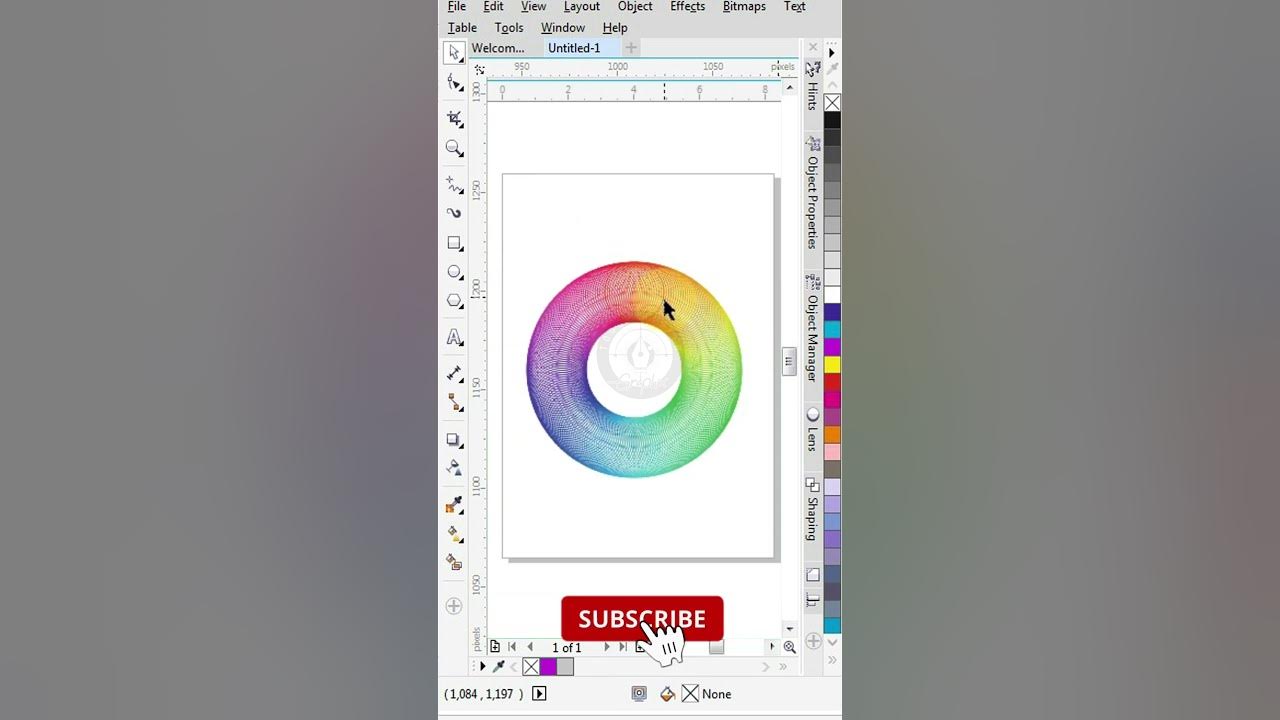Select the Ellipse tool

(x=454, y=272)
